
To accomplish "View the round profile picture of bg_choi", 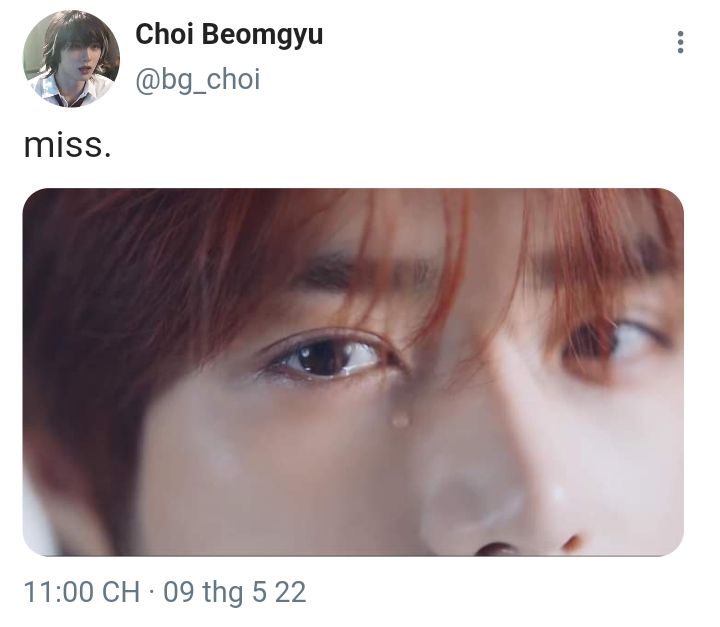I will pyautogui.click(x=71, y=58).
